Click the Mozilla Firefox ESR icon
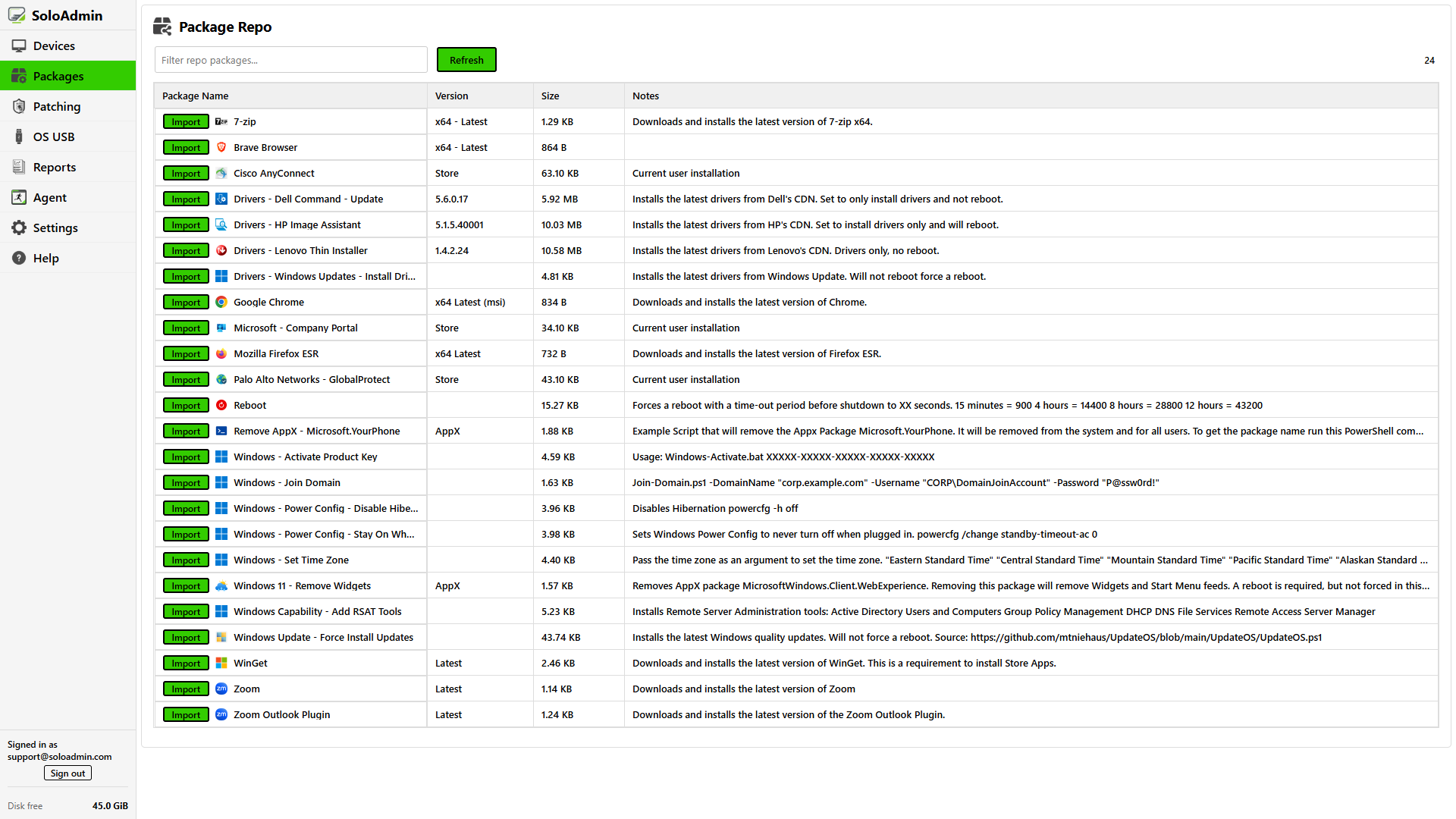 click(221, 353)
